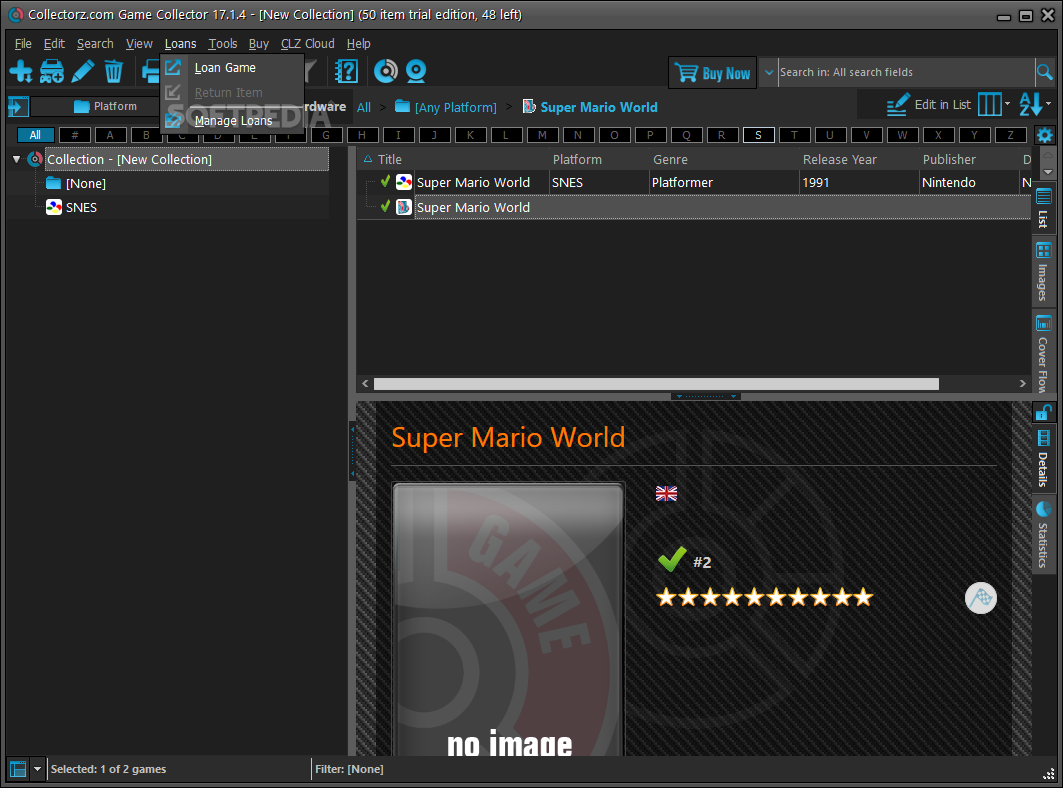Click the [Any Platform] breadcrumb link
The width and height of the screenshot is (1063, 788).
click(456, 107)
